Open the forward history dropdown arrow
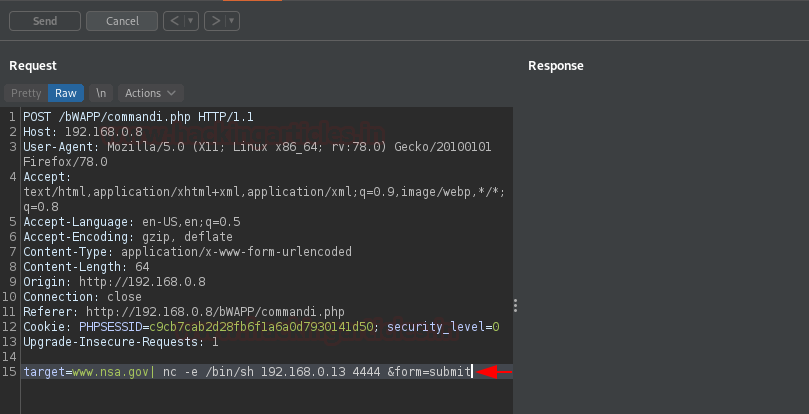The image size is (809, 414). coord(232,21)
